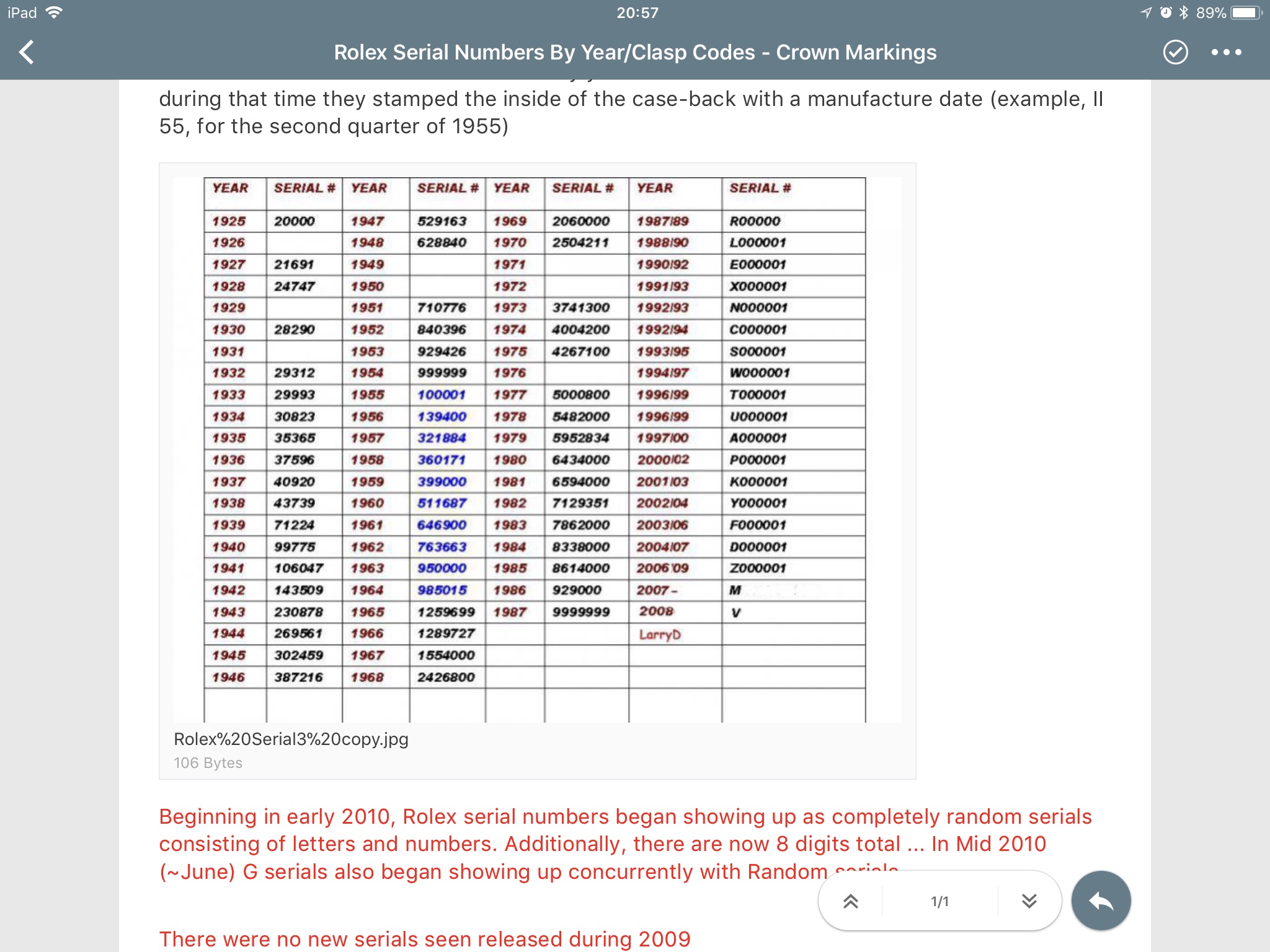Screen dimensions: 1270x952
Task: Tap the 'during that time they stamped' paragraph
Action: pos(631,112)
